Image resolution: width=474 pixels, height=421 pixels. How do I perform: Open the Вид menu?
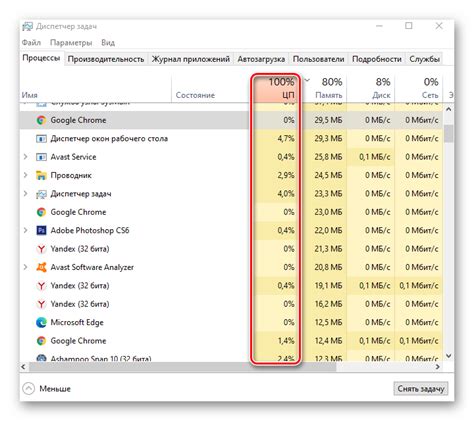(x=108, y=43)
